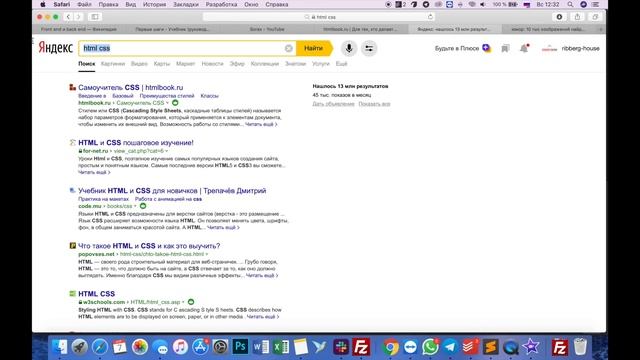640x360 pixels.
Task: Expand 'Читать ещё' under w3schools HTML CSS result
Action: click(x=263, y=317)
